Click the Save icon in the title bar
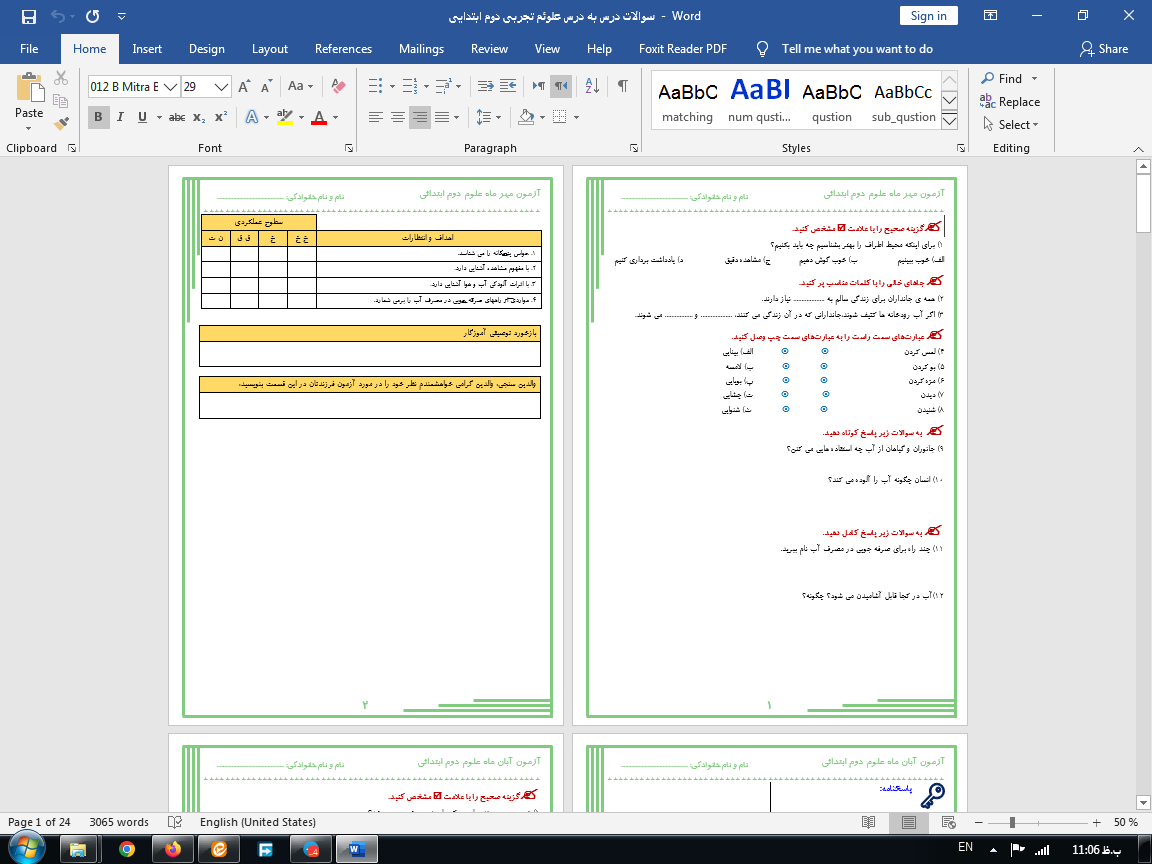Screen dimensions: 1152x864 click(x=28, y=16)
